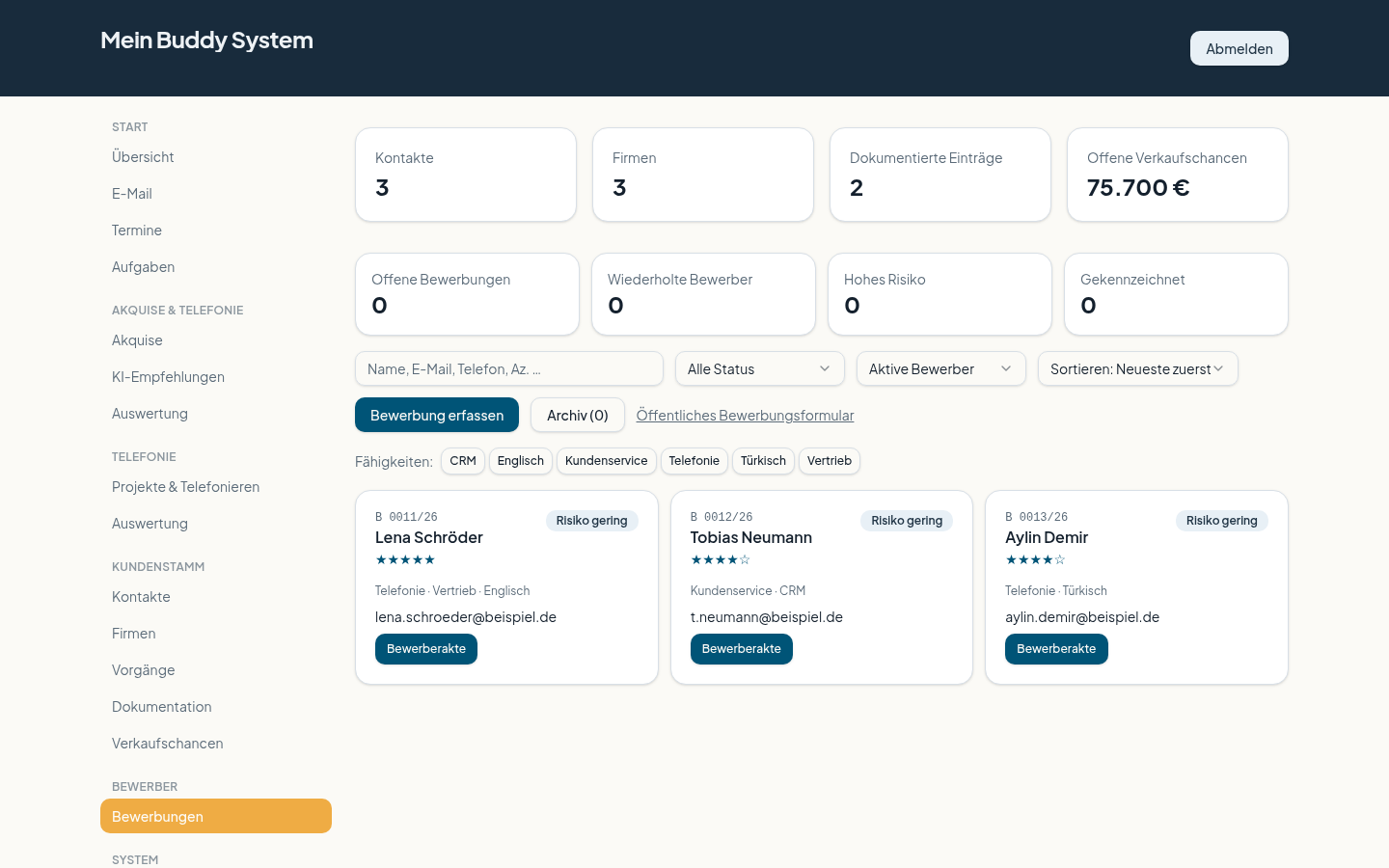The height and width of the screenshot is (868, 1389).
Task: Click Lena Schröder's star rating
Action: pyautogui.click(x=405, y=559)
